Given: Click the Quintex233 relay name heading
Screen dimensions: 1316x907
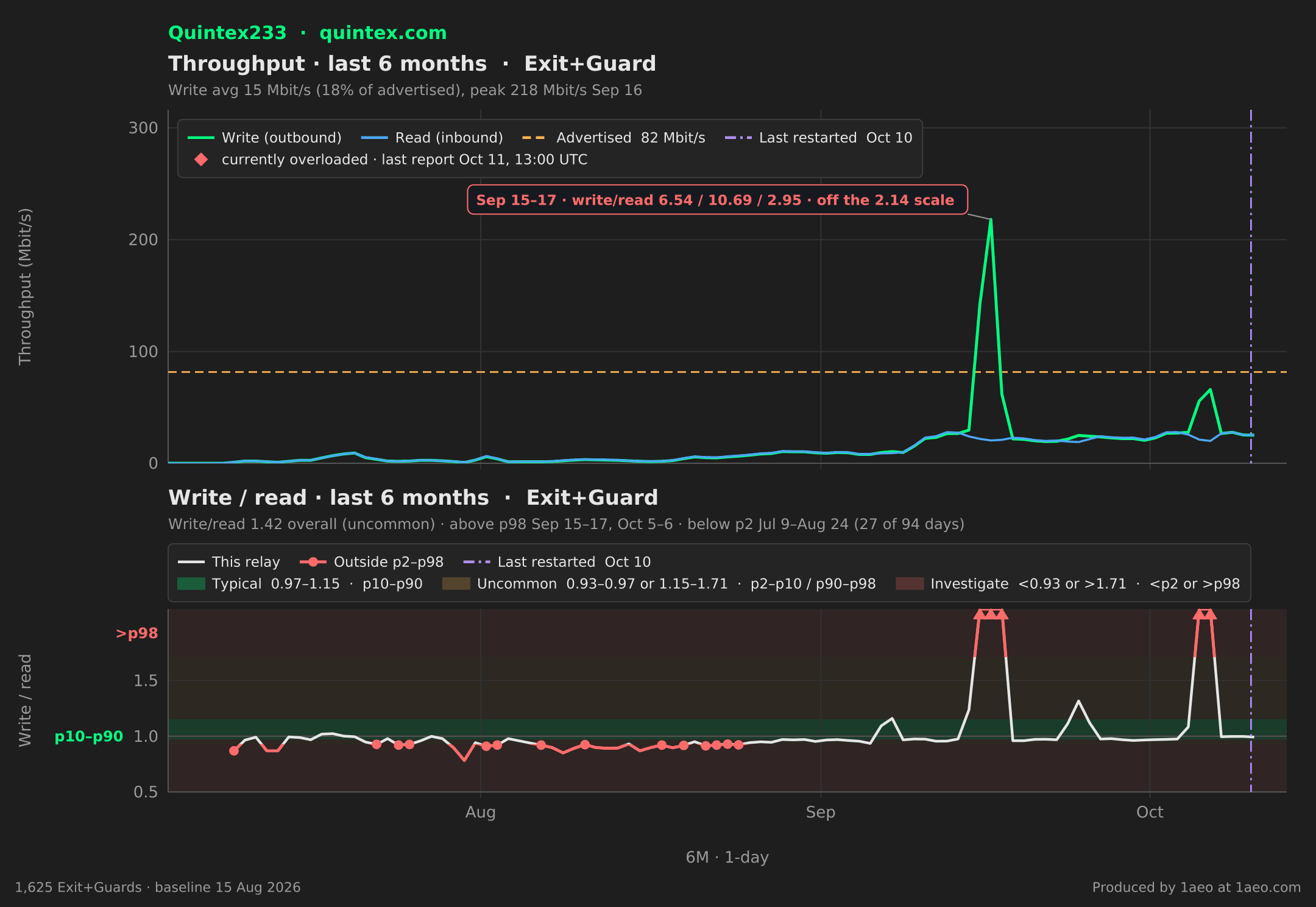Looking at the screenshot, I should (227, 33).
